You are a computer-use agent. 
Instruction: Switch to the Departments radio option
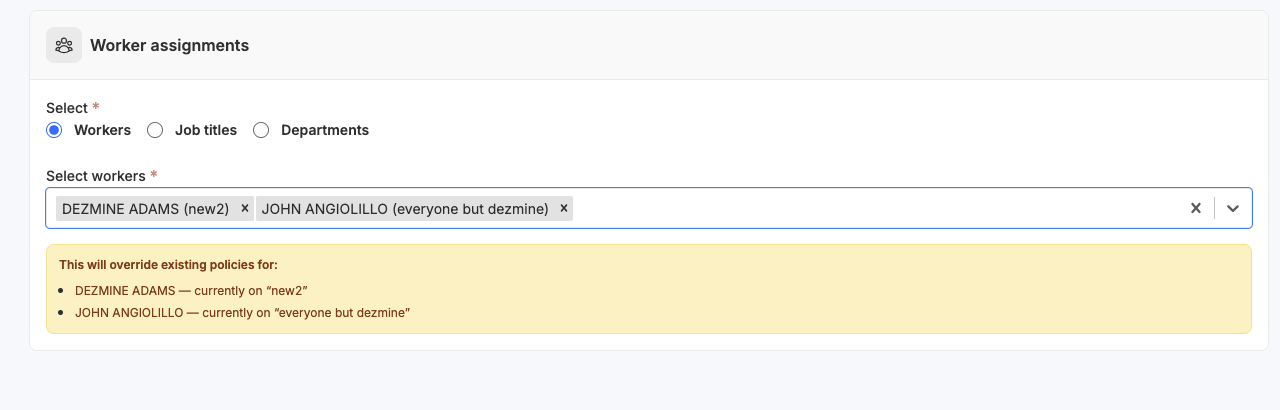261,130
